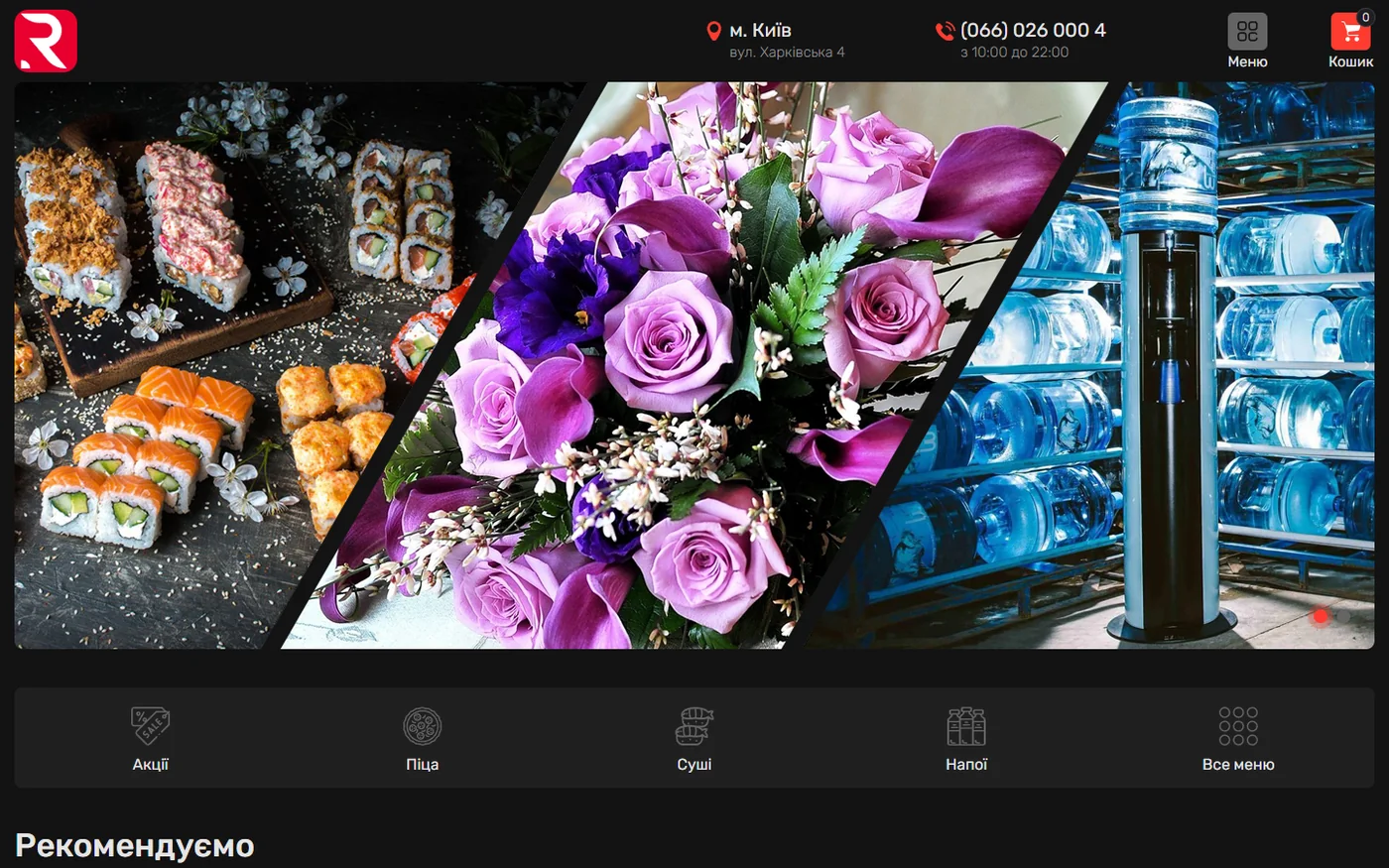The height and width of the screenshot is (868, 1389).
Task: Click the Акції sale tag icon
Action: [x=151, y=726]
